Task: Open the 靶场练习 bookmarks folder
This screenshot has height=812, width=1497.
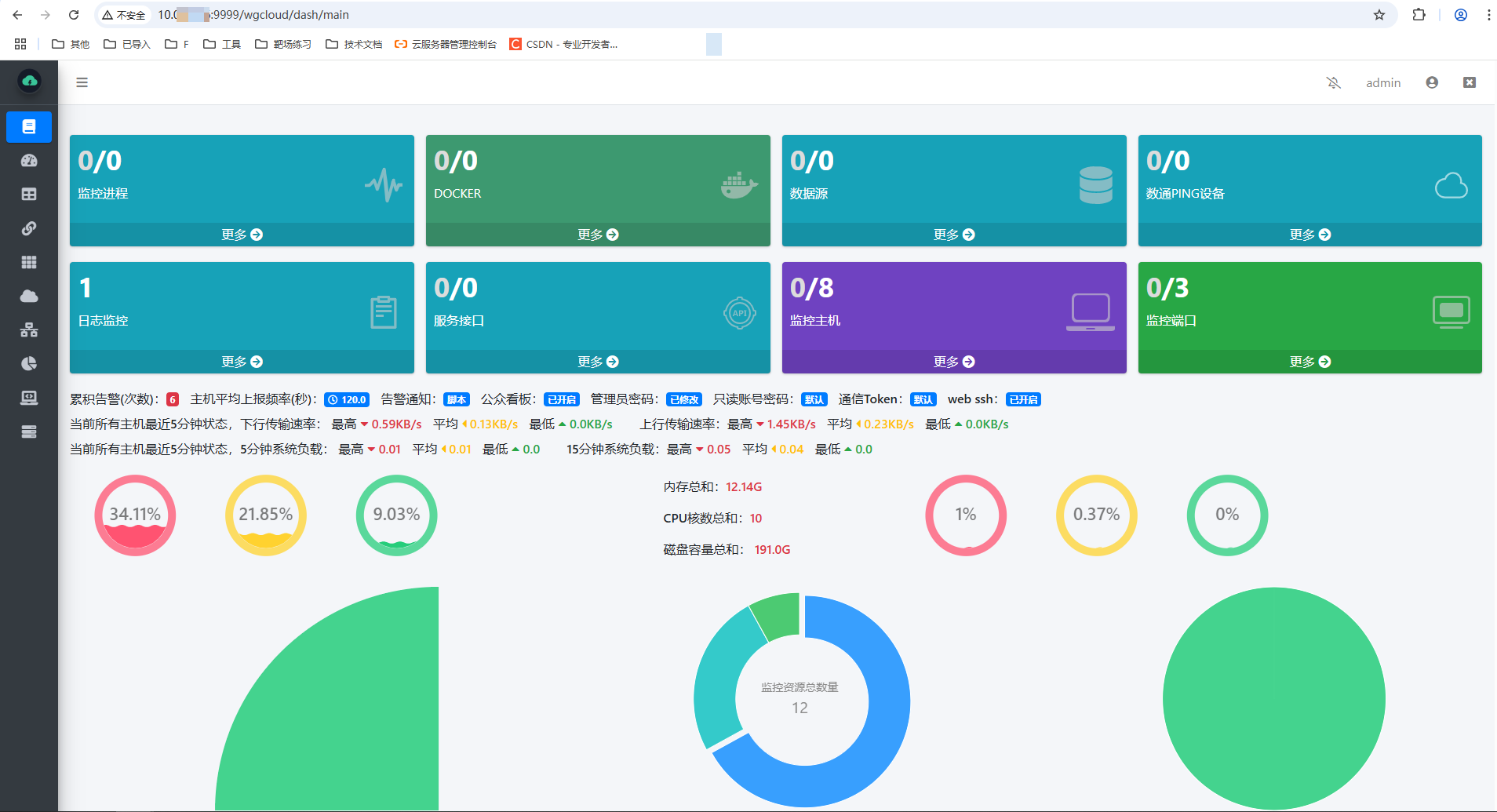Action: (x=283, y=44)
